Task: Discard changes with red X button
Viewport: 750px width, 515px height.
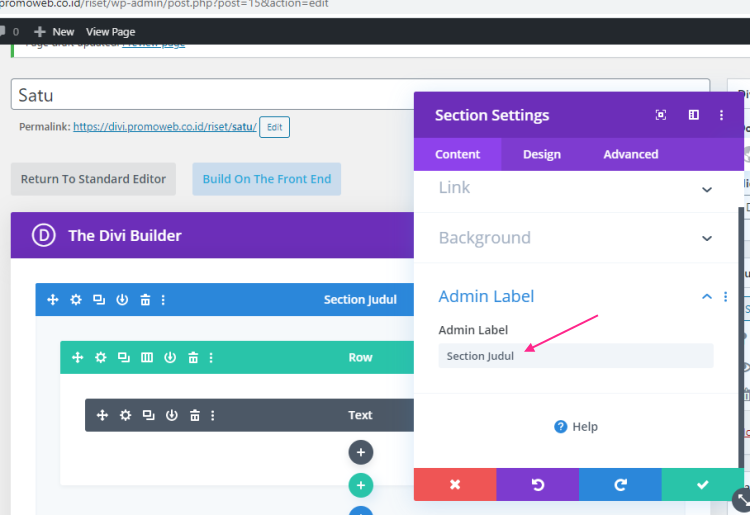Action: 455,485
